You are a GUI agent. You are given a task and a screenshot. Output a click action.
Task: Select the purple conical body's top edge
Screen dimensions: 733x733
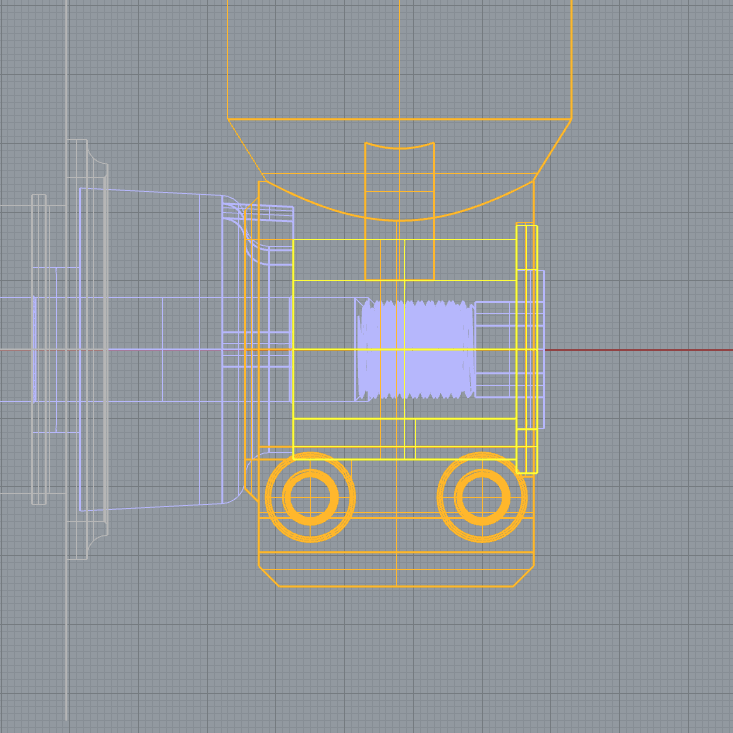(160, 191)
